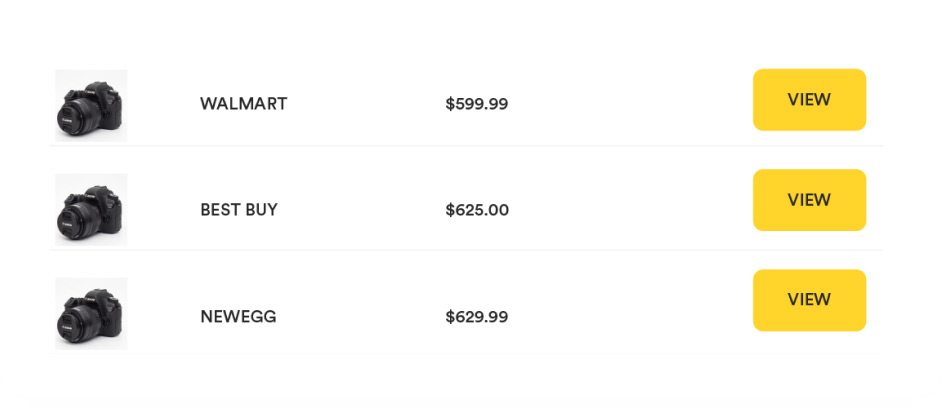Click the $625.00 price
The width and height of the screenshot is (943, 408).
click(x=477, y=210)
